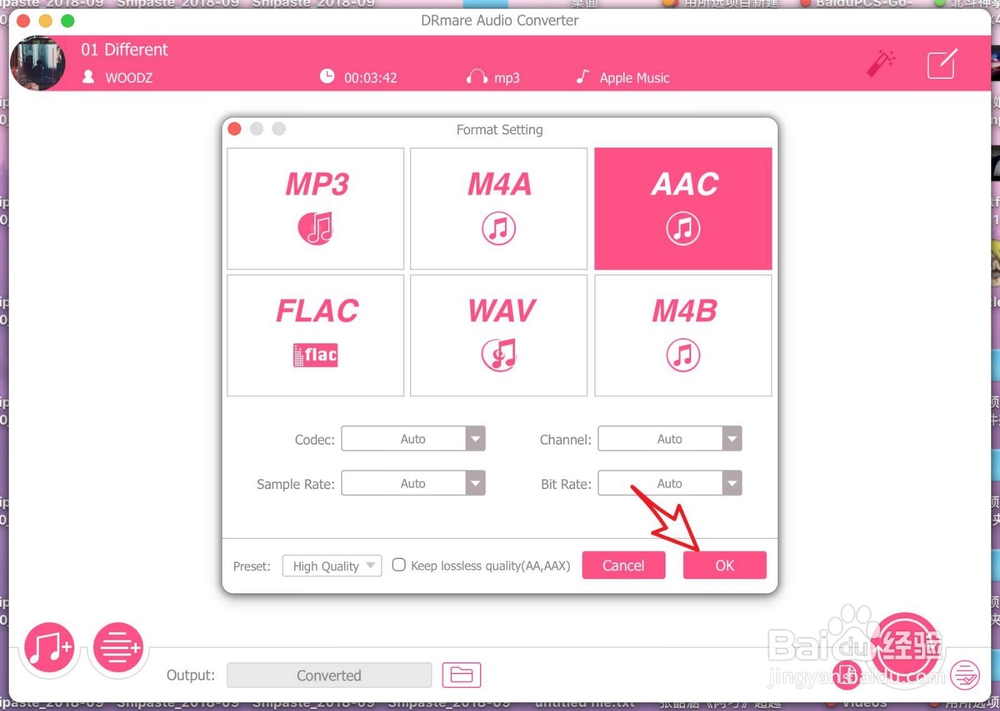Click the Converted output path field
This screenshot has width=1000, height=711.
click(x=329, y=675)
